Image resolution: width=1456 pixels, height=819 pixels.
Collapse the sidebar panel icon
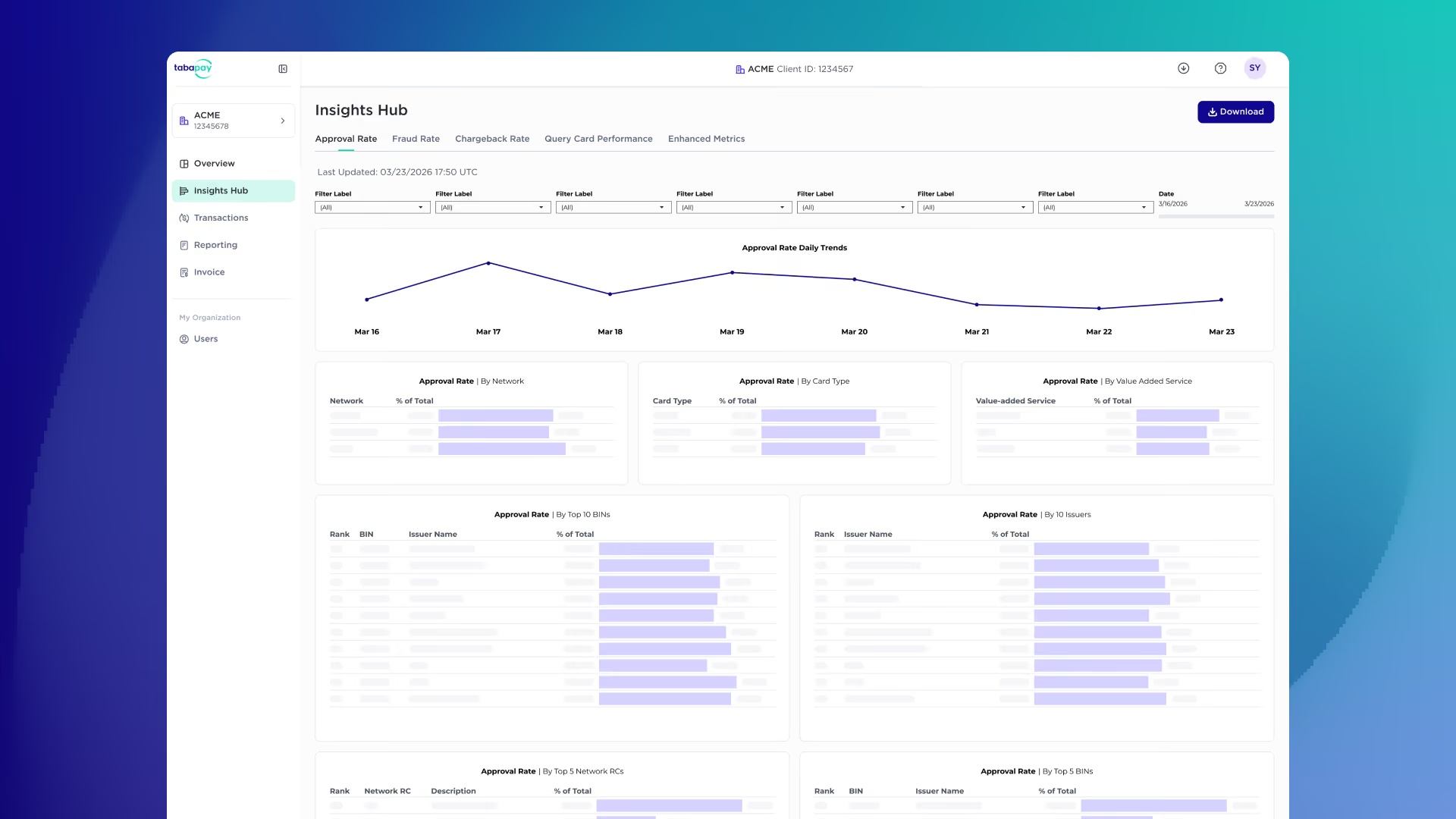[x=283, y=69]
